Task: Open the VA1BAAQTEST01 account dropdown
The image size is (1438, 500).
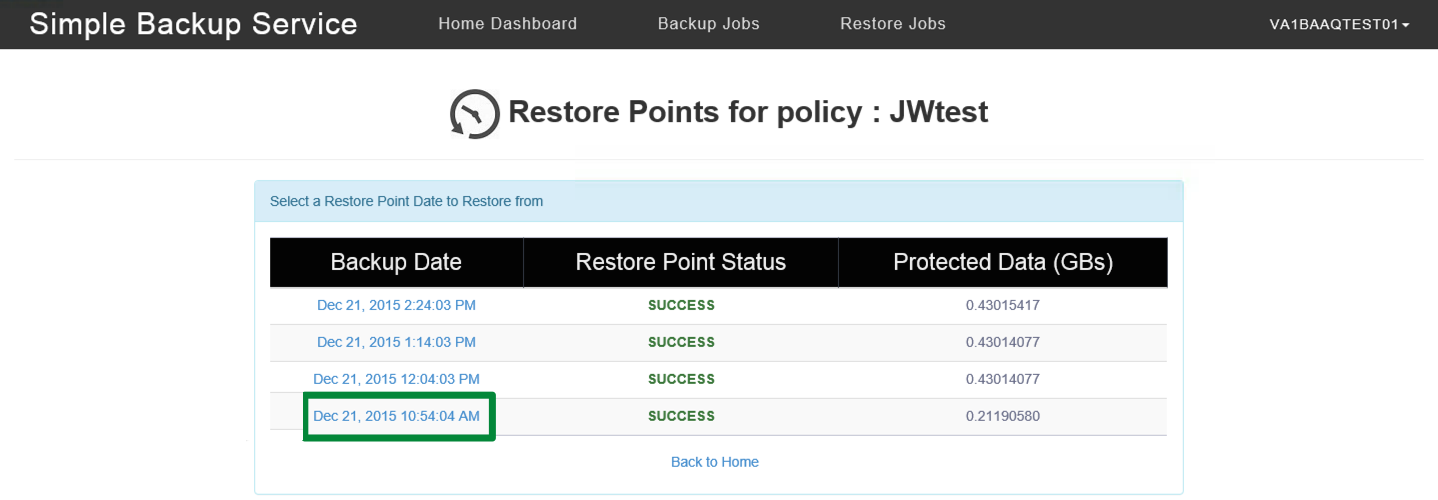Action: click(1339, 24)
